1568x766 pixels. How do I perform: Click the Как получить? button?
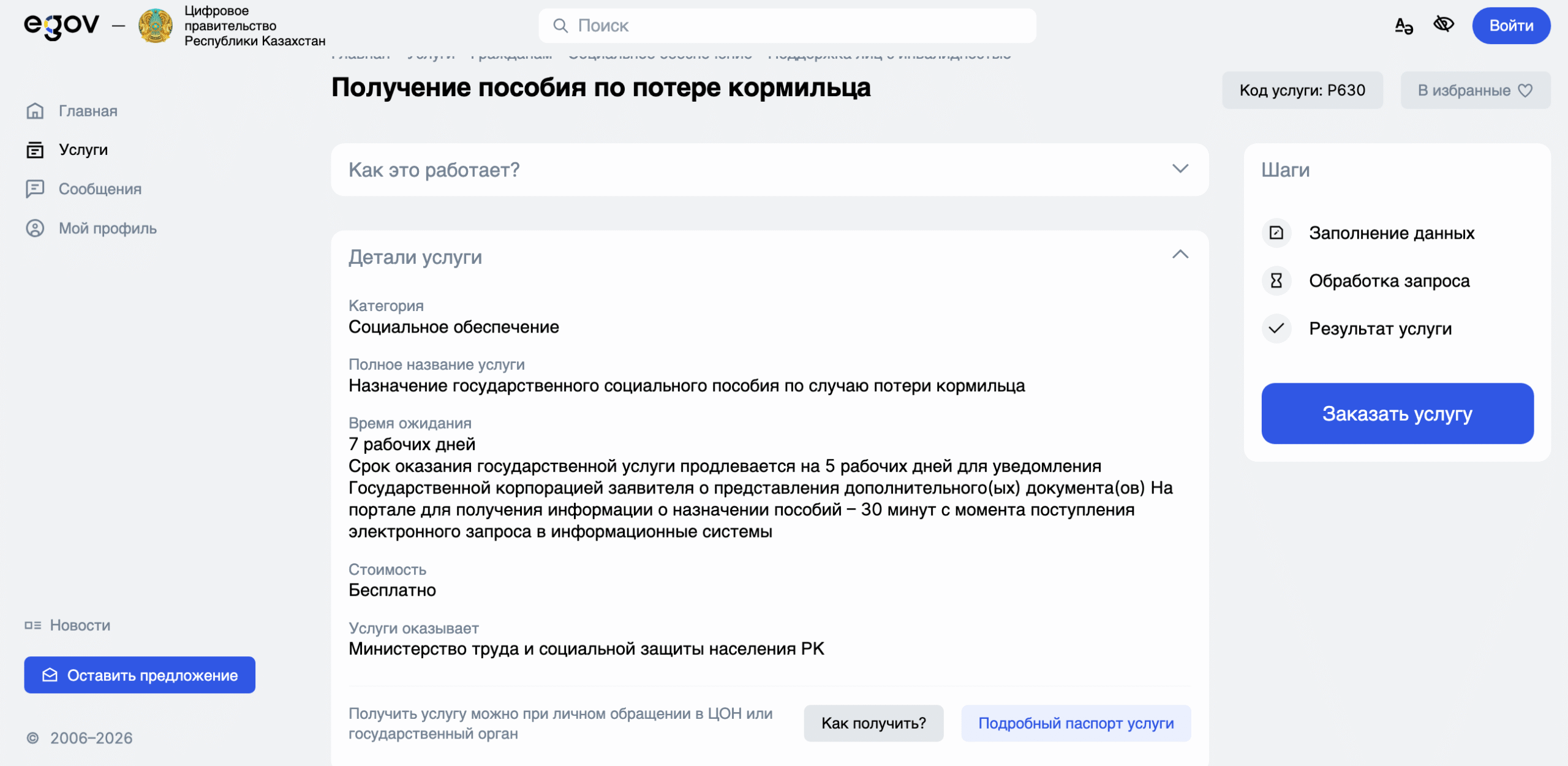click(873, 723)
